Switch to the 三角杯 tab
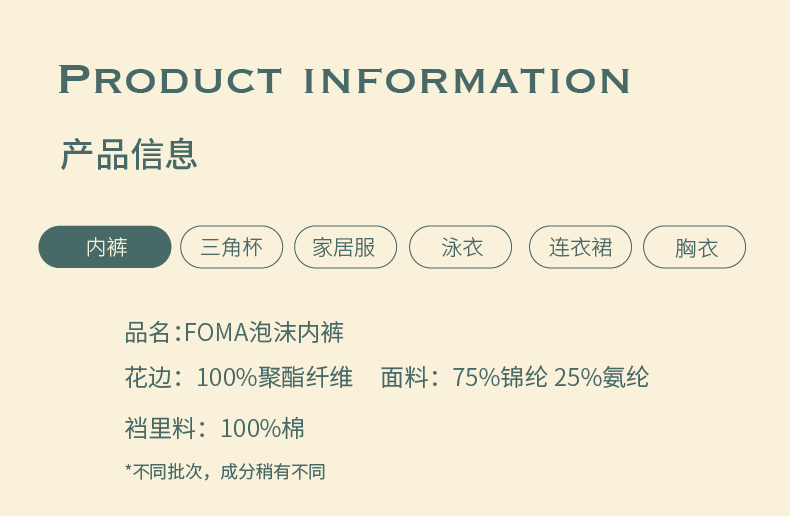This screenshot has height=516, width=790. click(231, 247)
